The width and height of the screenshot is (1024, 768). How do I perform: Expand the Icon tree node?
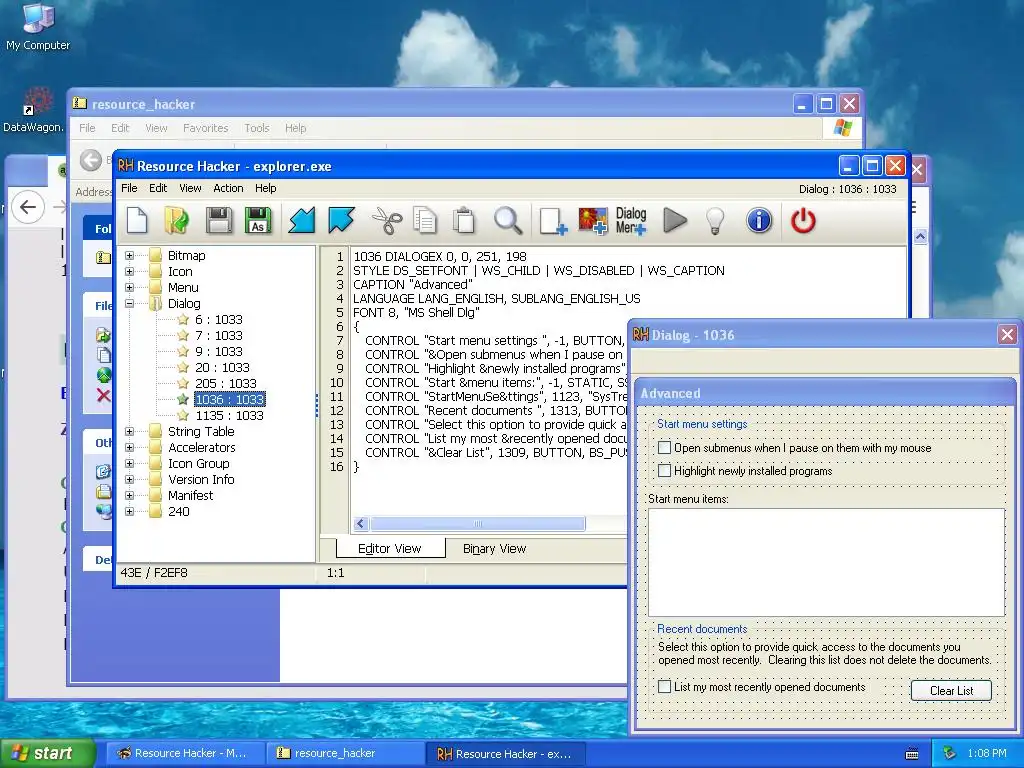[x=129, y=271]
